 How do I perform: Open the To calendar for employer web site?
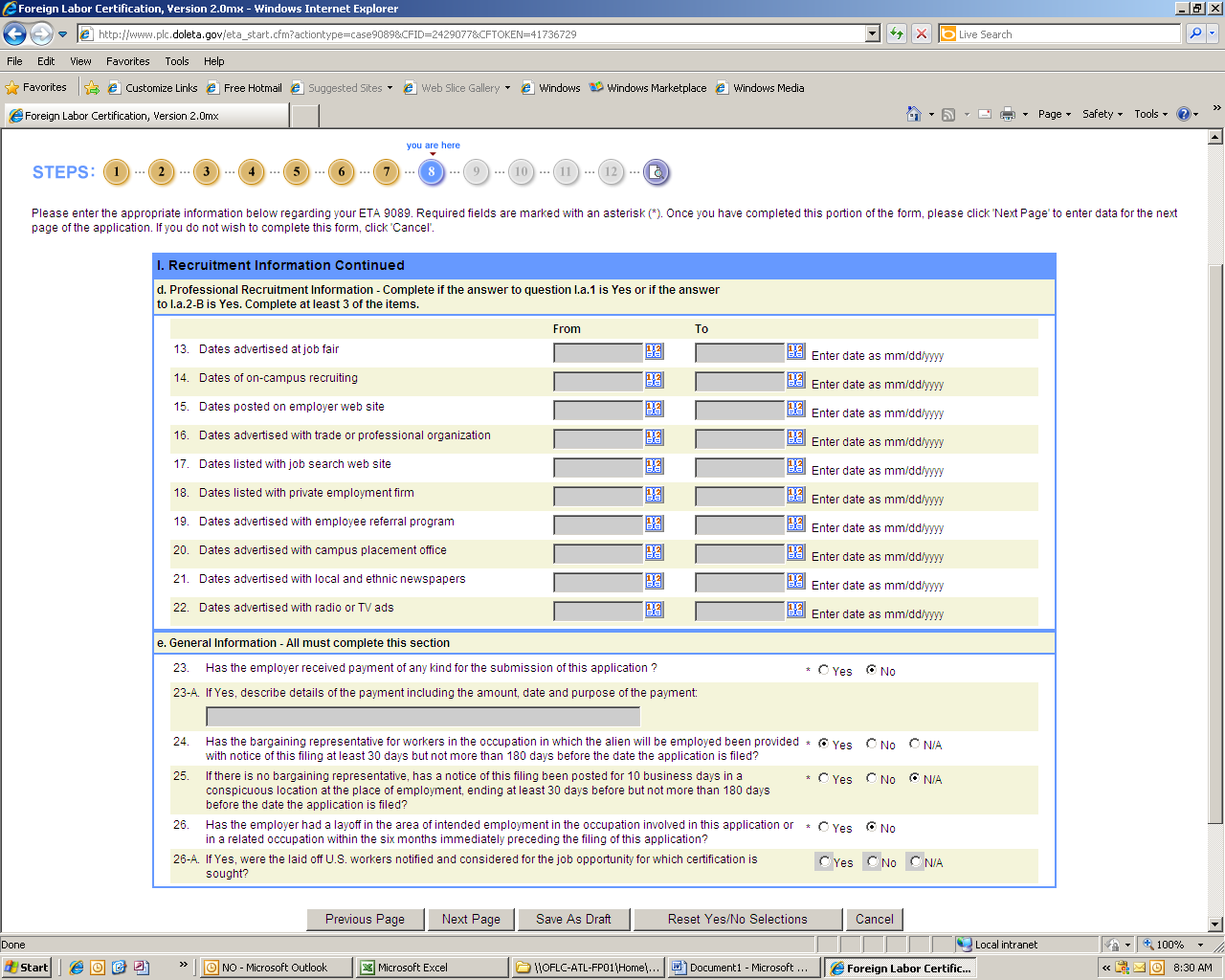coord(796,409)
